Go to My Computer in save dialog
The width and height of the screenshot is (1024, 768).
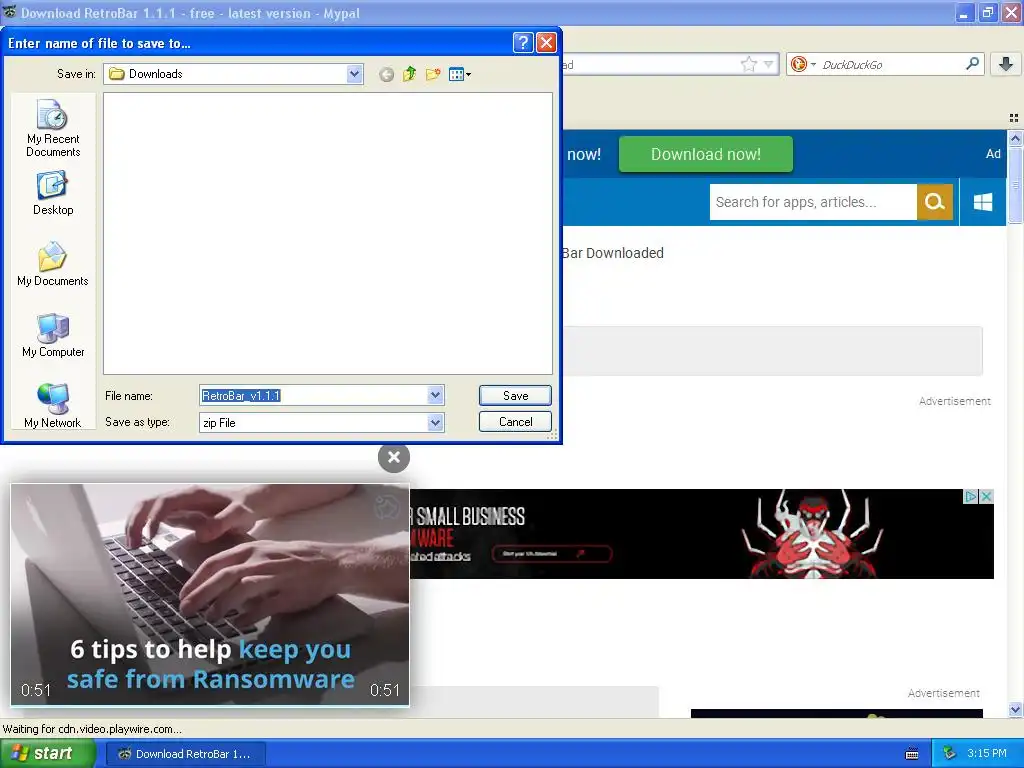pos(53,335)
